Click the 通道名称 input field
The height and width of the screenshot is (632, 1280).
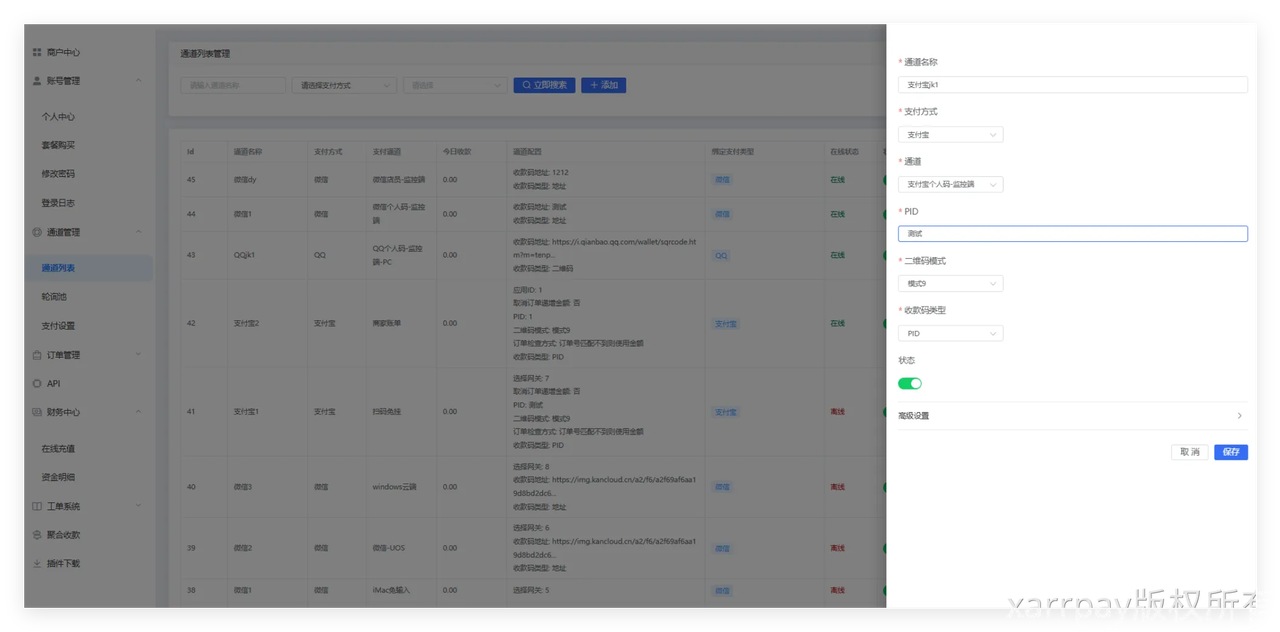[x=1072, y=85]
